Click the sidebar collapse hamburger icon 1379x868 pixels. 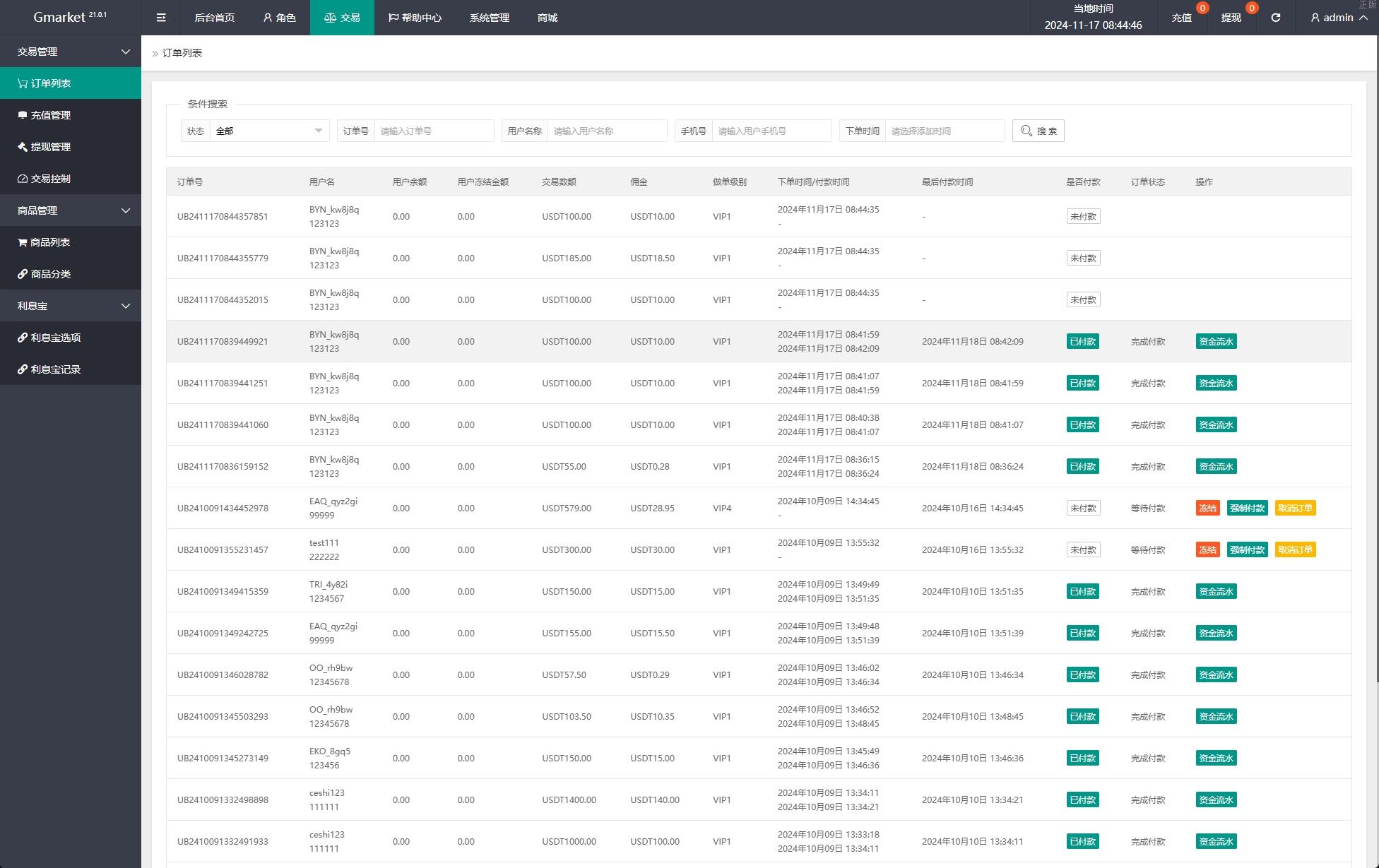(x=161, y=18)
